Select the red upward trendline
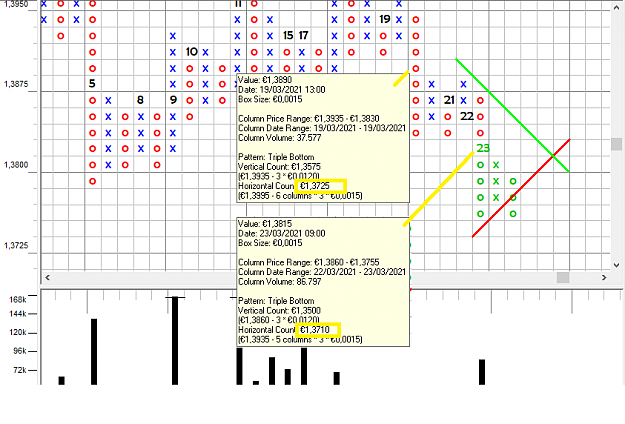 [x=521, y=188]
